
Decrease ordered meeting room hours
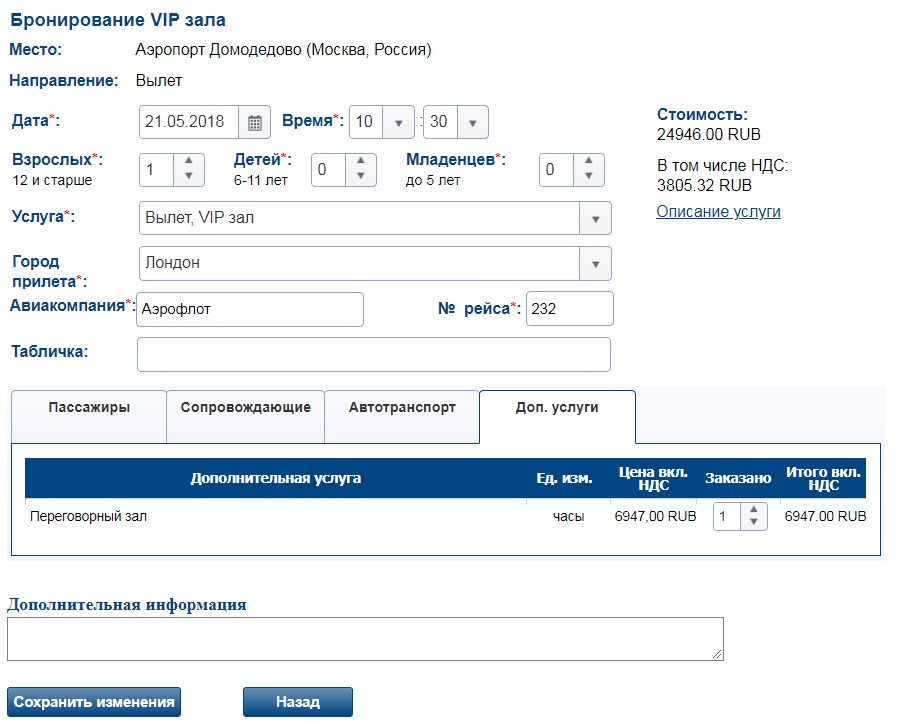point(754,523)
